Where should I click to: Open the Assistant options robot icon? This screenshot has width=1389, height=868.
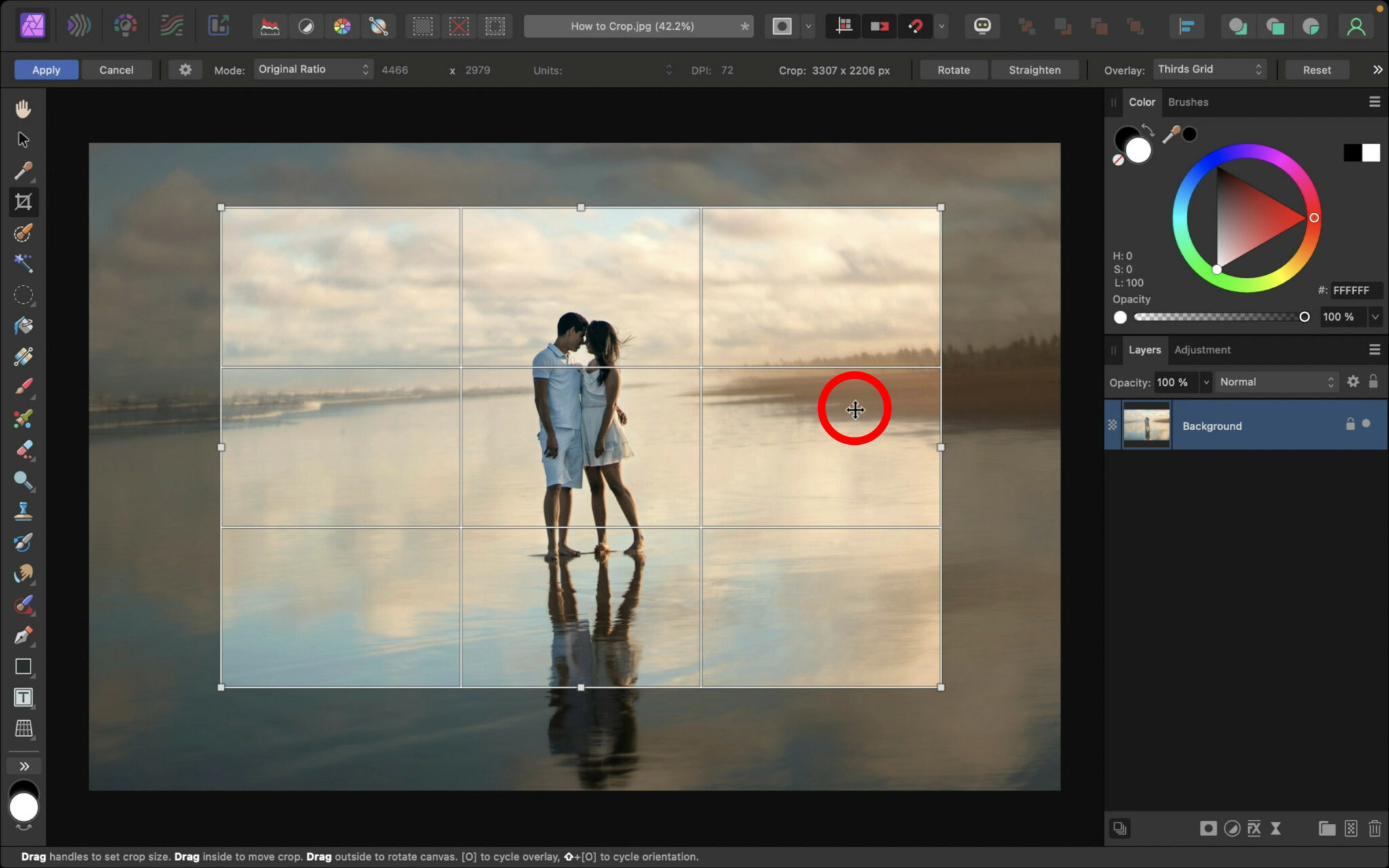(982, 26)
